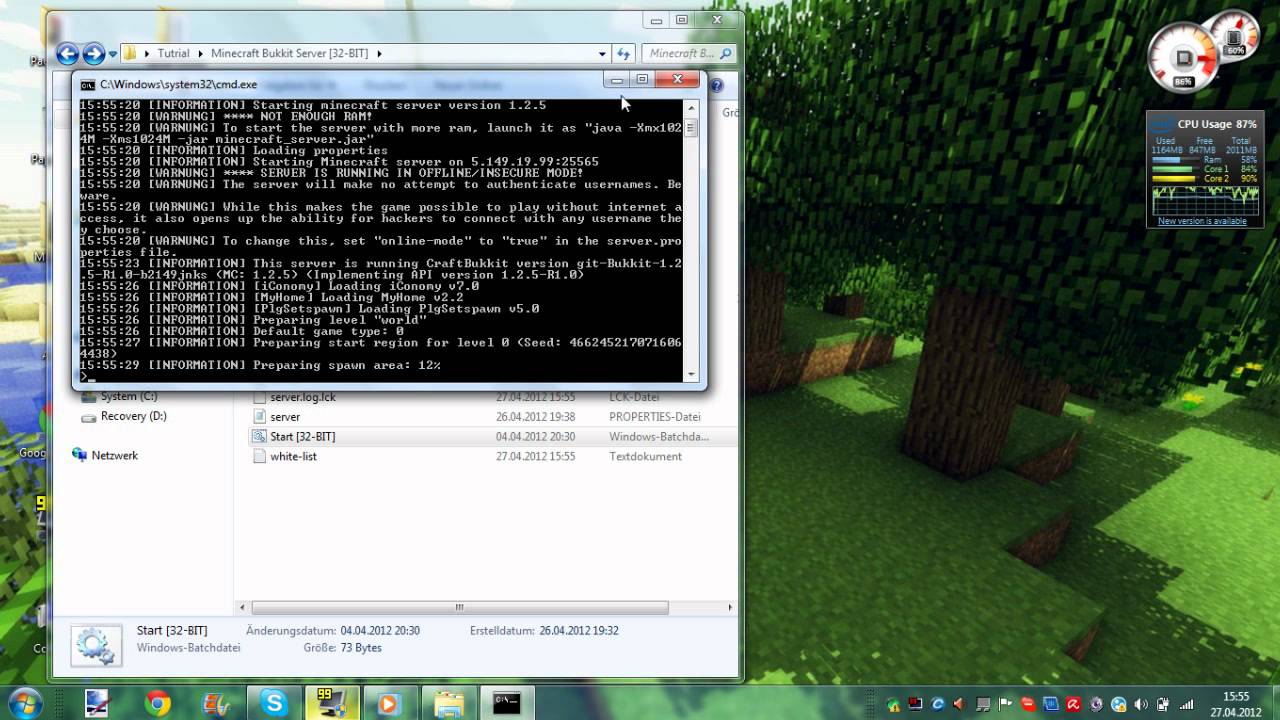Open Skype from taskbar
1280x720 pixels.
(274, 703)
